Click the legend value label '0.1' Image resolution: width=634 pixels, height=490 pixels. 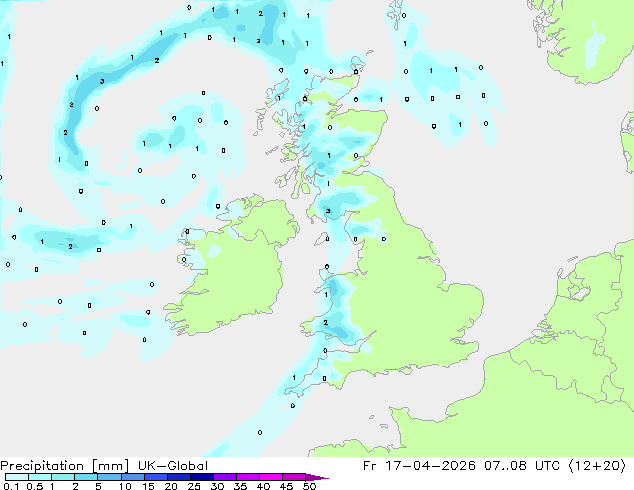(11, 486)
